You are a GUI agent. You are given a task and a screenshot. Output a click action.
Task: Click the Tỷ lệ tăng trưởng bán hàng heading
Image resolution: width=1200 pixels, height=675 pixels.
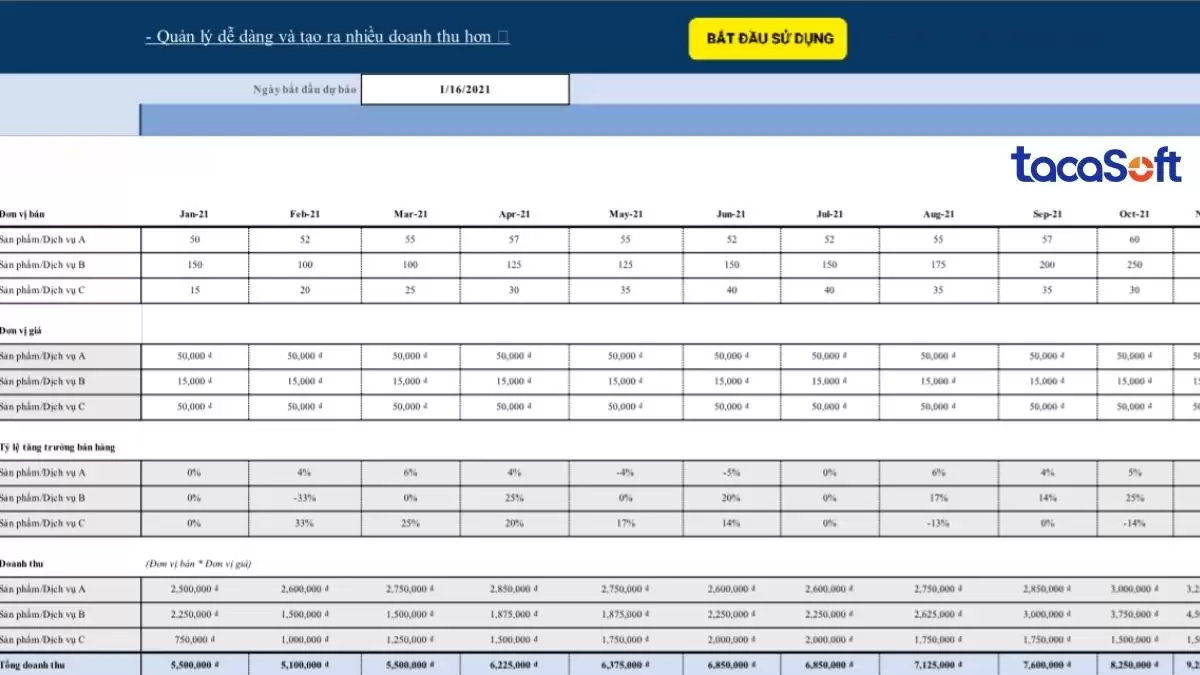(x=57, y=447)
